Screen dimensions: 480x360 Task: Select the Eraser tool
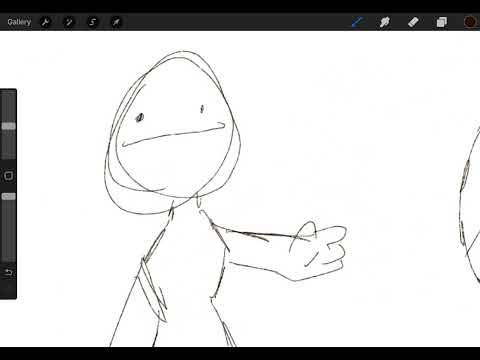[x=413, y=22]
